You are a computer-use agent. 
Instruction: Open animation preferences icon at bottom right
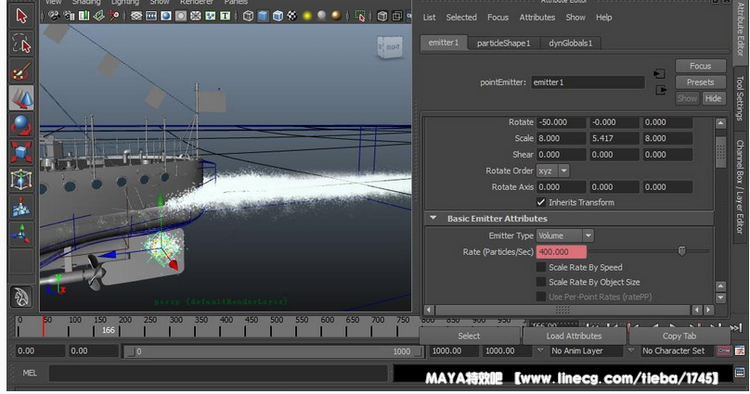click(x=739, y=351)
